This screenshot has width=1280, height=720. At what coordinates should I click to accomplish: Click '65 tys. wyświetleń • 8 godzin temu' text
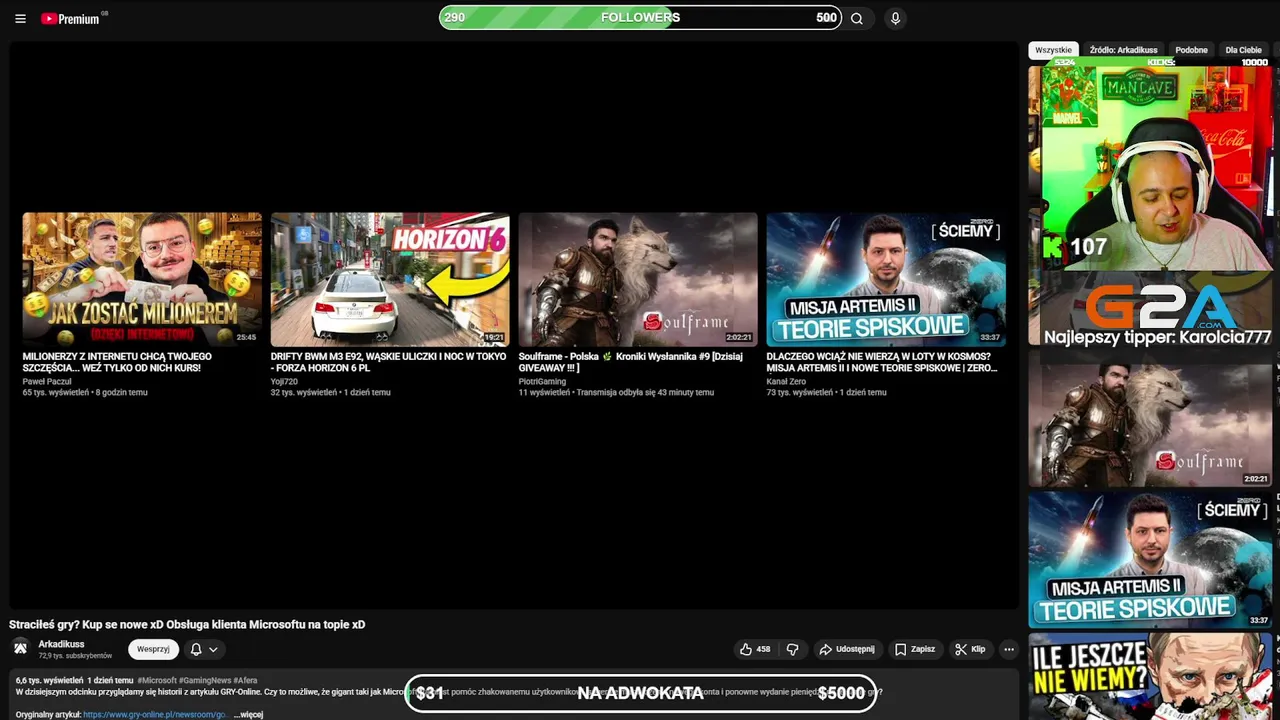coord(85,392)
